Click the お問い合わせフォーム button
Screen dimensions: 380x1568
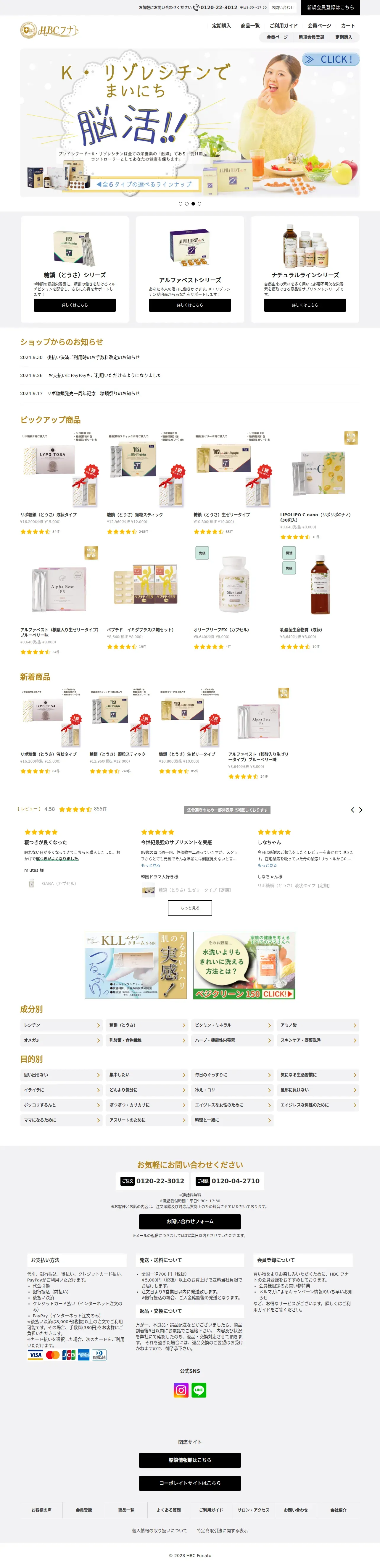point(190,1221)
